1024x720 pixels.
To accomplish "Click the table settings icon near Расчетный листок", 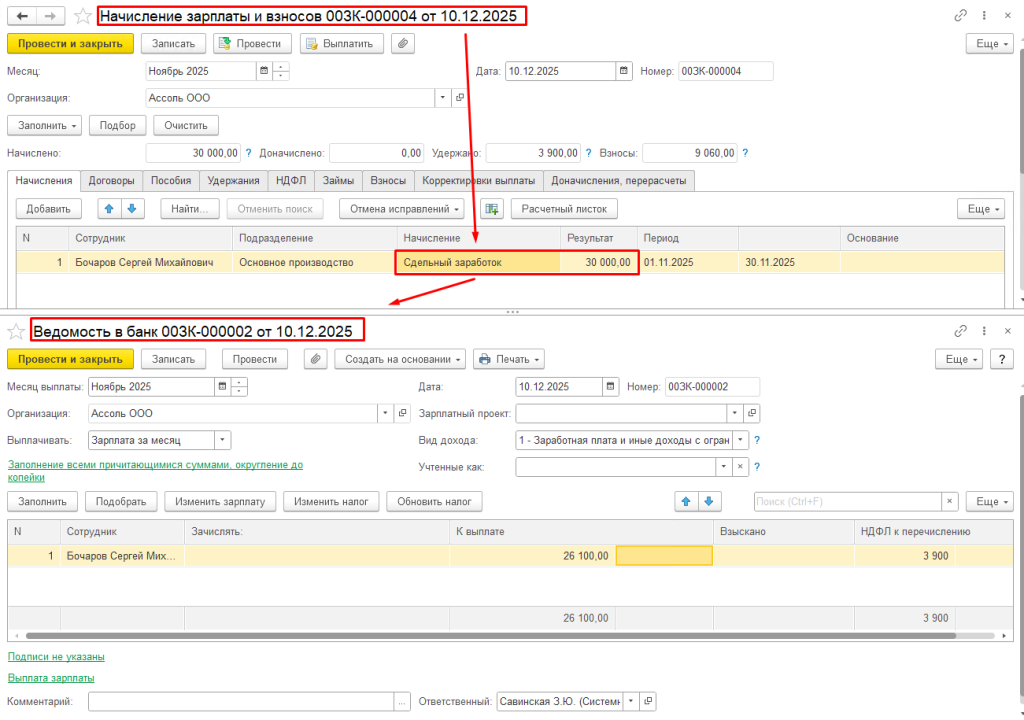I will click(490, 208).
